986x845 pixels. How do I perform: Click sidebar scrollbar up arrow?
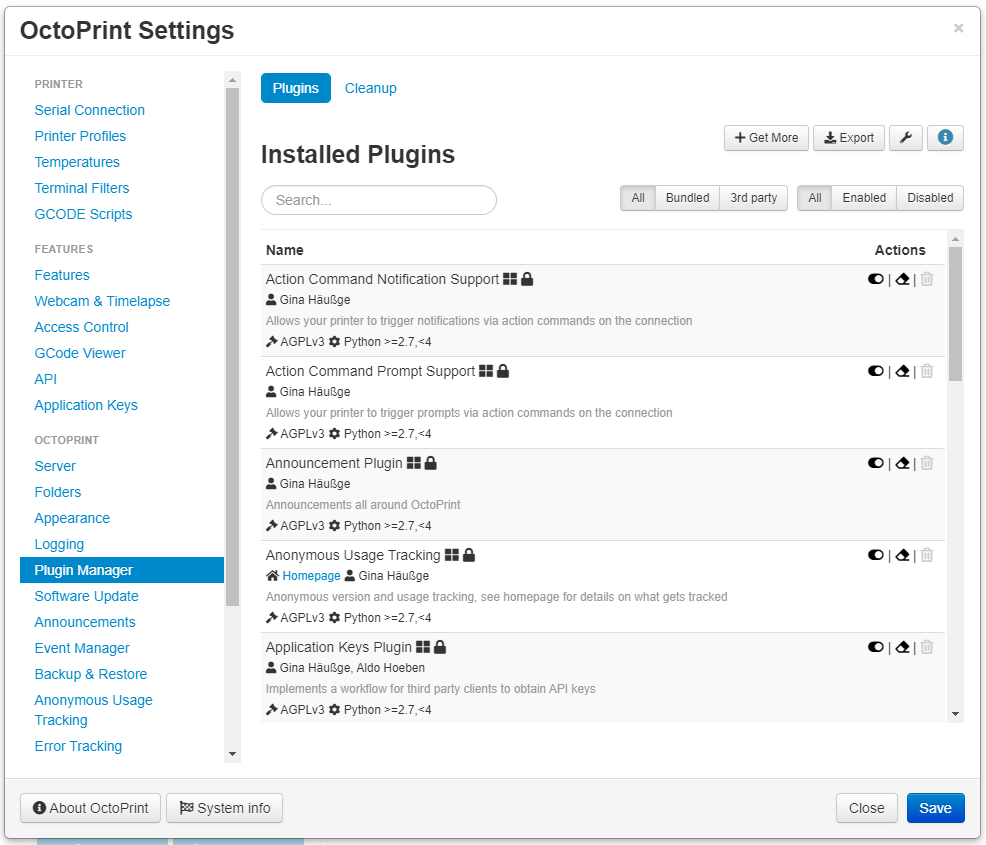coord(232,80)
